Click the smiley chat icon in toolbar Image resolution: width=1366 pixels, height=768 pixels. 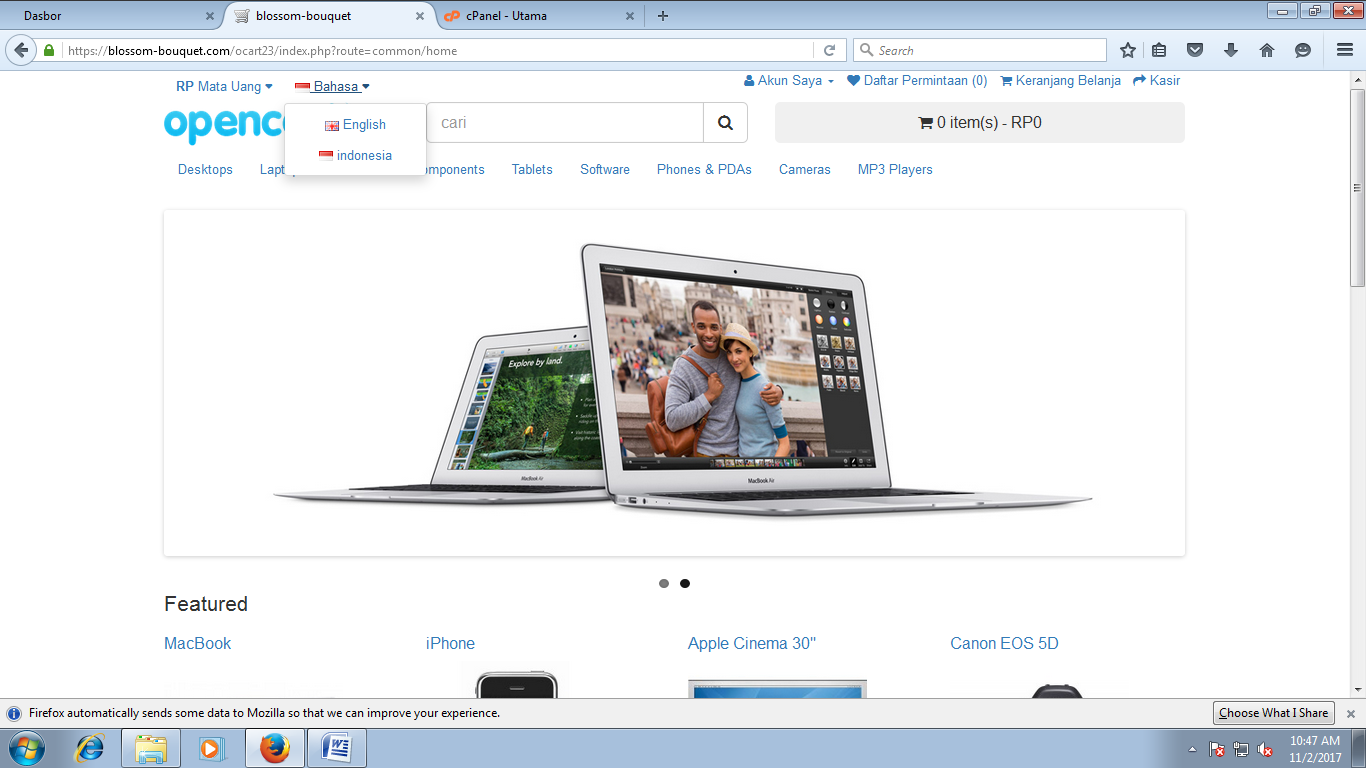tap(1303, 50)
